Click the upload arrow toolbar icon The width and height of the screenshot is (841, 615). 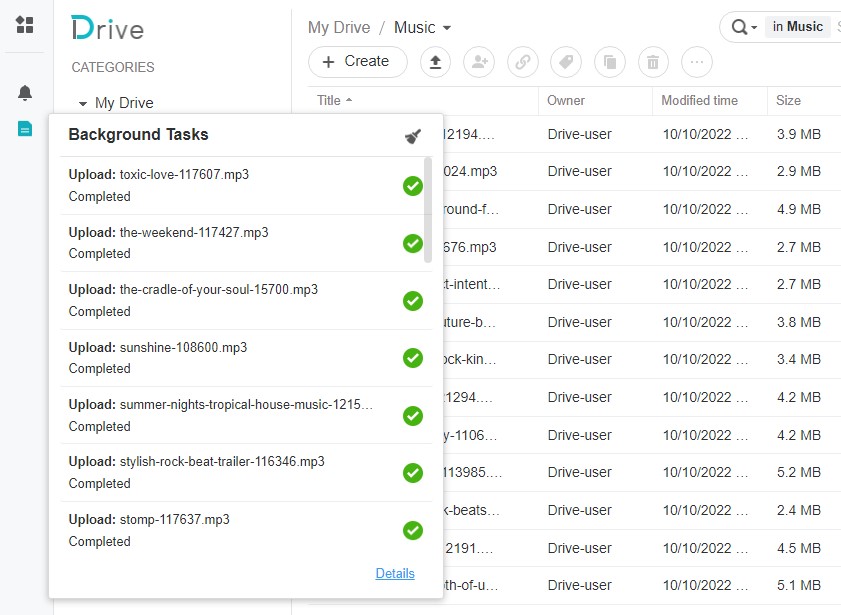click(x=435, y=62)
